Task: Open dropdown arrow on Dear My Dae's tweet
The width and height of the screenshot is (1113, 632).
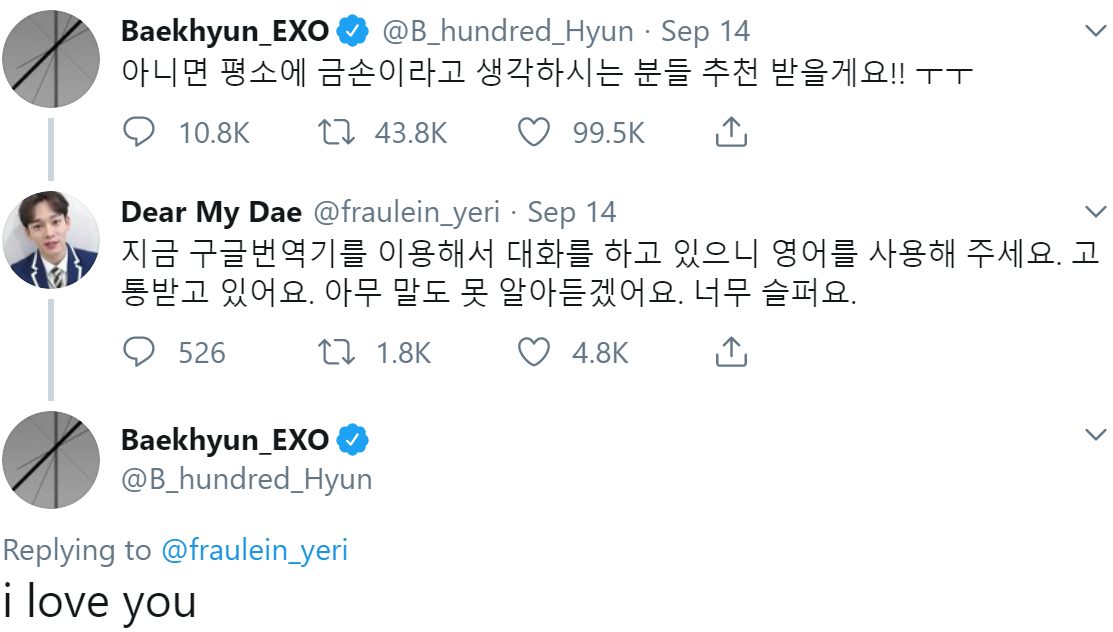Action: coord(1096,212)
